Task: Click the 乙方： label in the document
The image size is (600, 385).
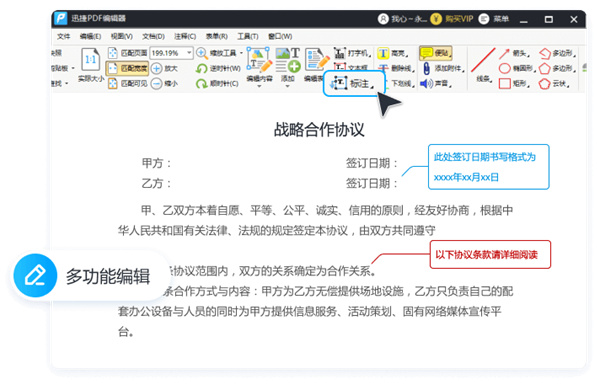Action: point(157,183)
